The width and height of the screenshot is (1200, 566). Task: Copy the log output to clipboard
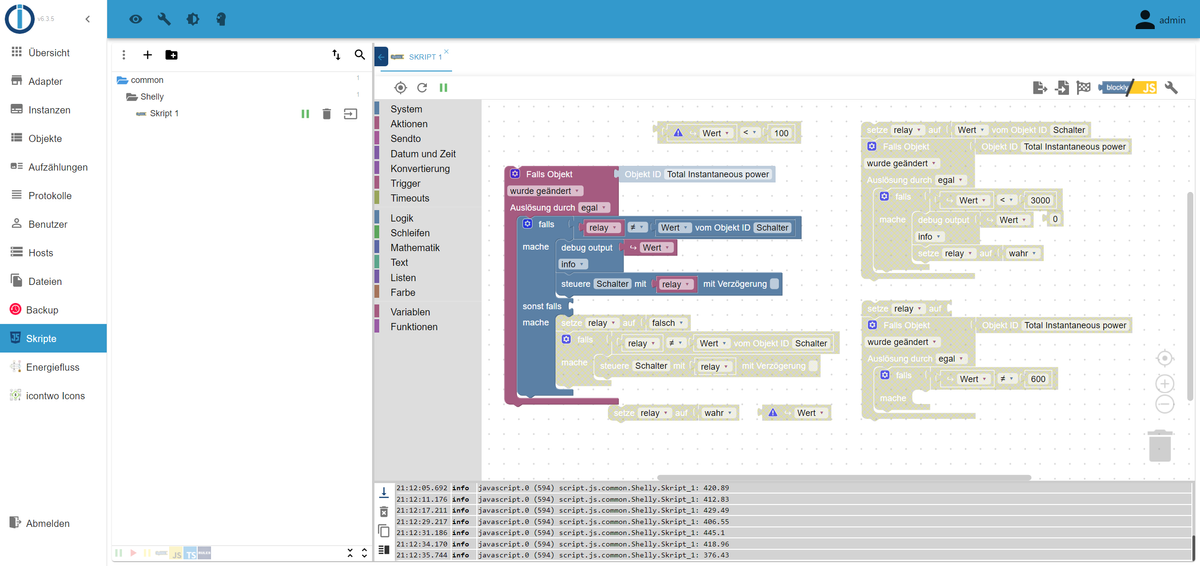[384, 531]
